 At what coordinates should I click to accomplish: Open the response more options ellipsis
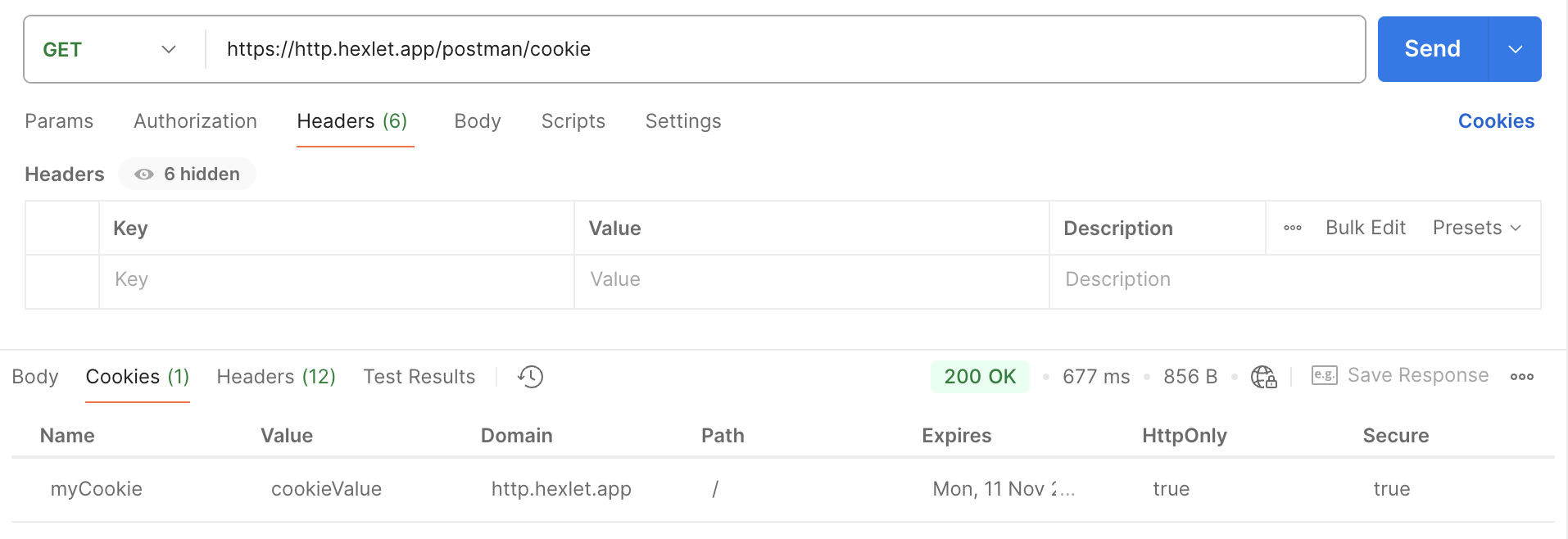click(1521, 377)
